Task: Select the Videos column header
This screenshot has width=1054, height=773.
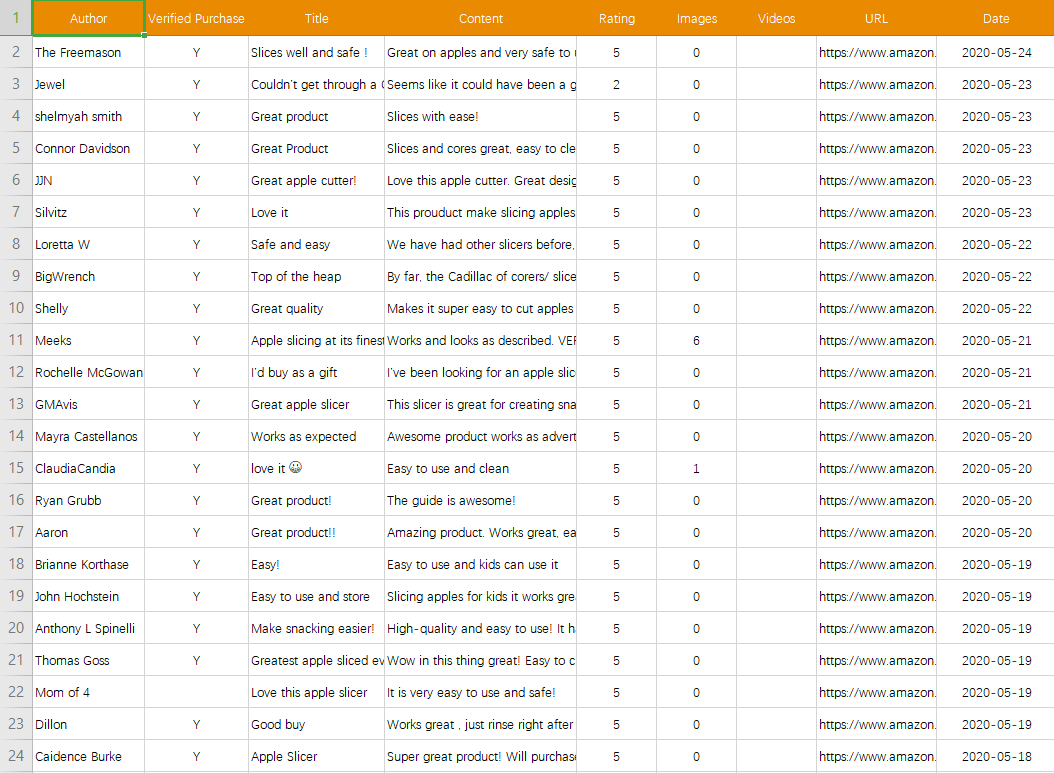Action: [x=776, y=18]
